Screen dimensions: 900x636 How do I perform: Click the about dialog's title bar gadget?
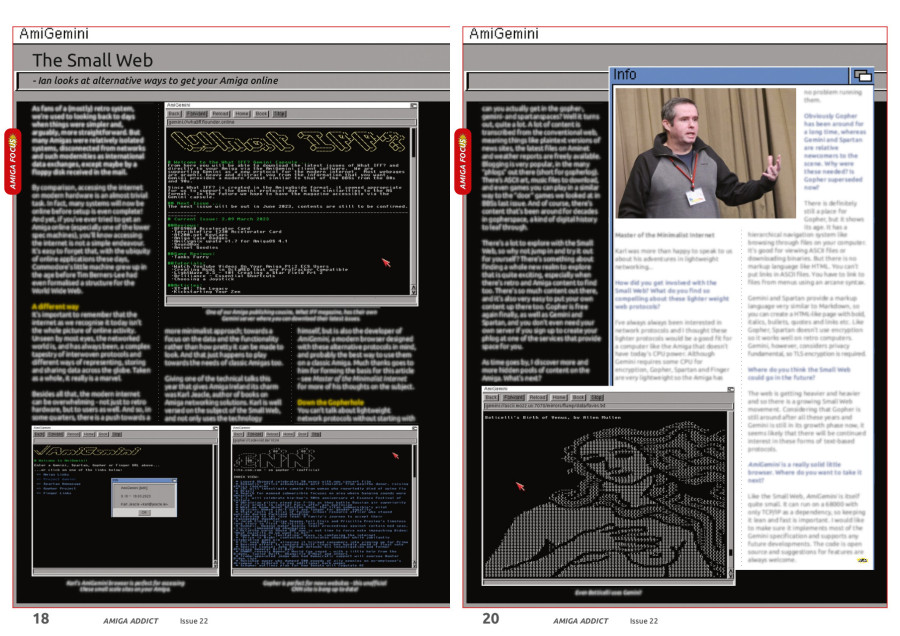coord(174,480)
